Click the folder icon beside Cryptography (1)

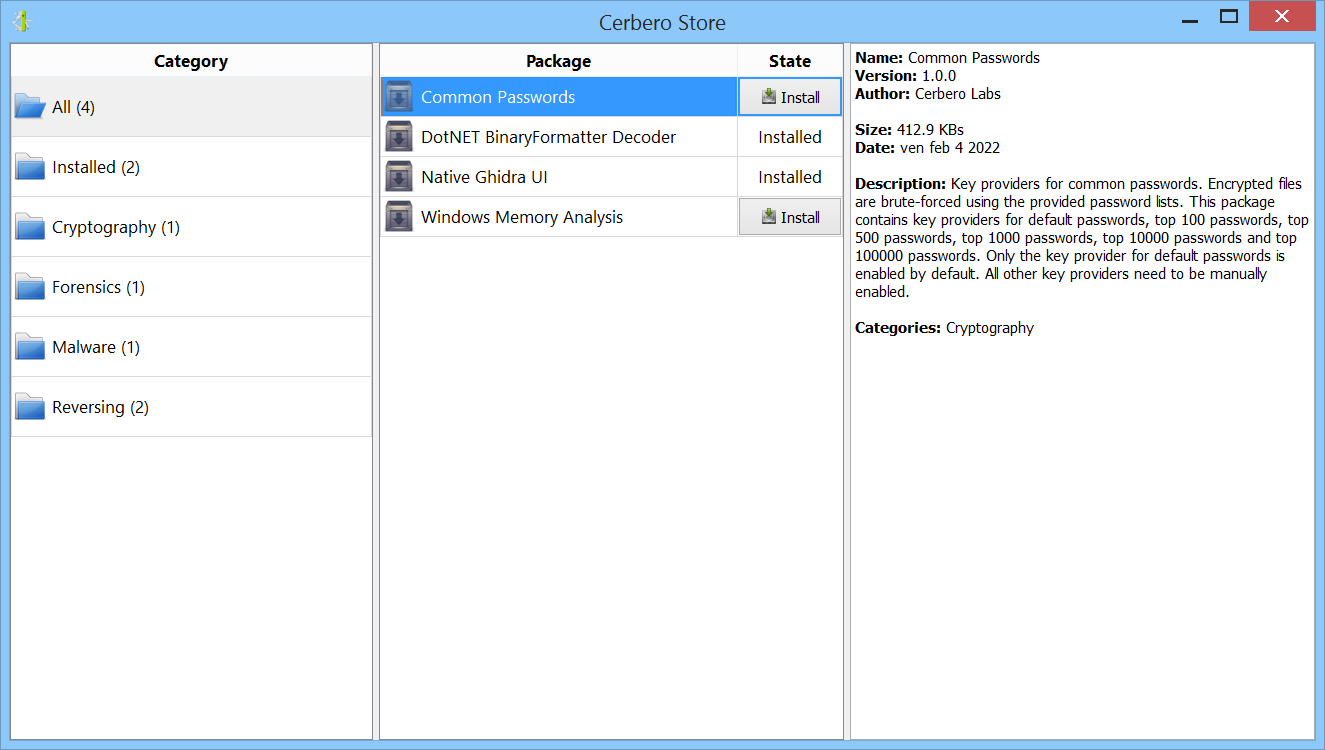pyautogui.click(x=30, y=227)
